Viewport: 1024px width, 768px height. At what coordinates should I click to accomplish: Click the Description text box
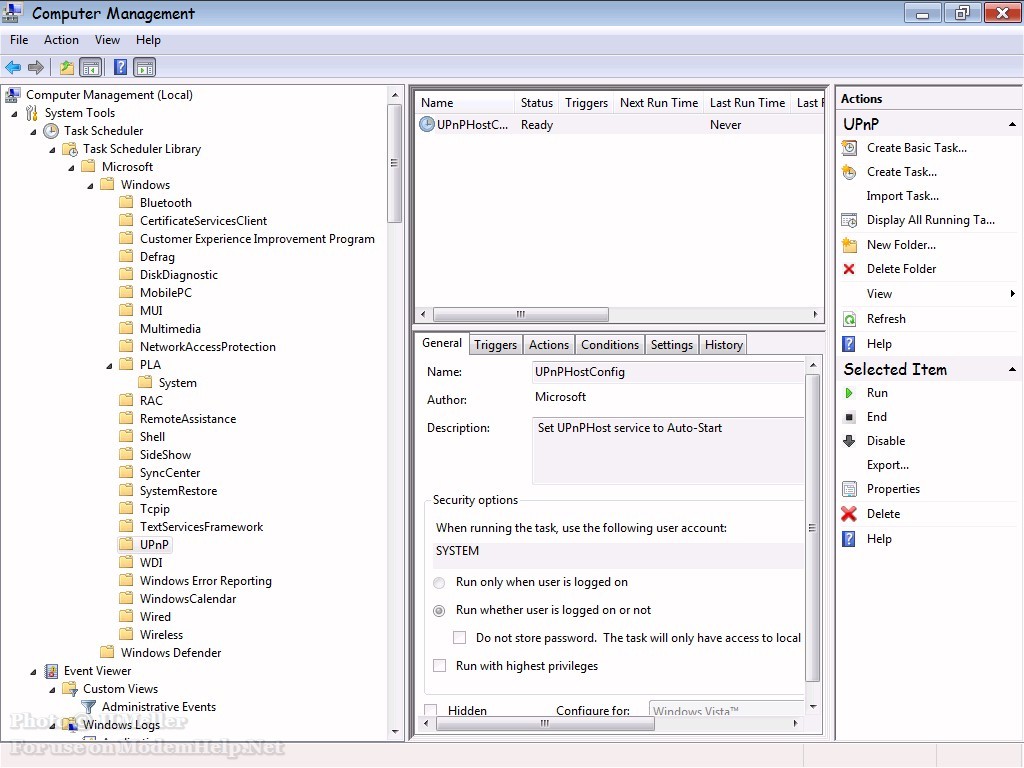[668, 451]
